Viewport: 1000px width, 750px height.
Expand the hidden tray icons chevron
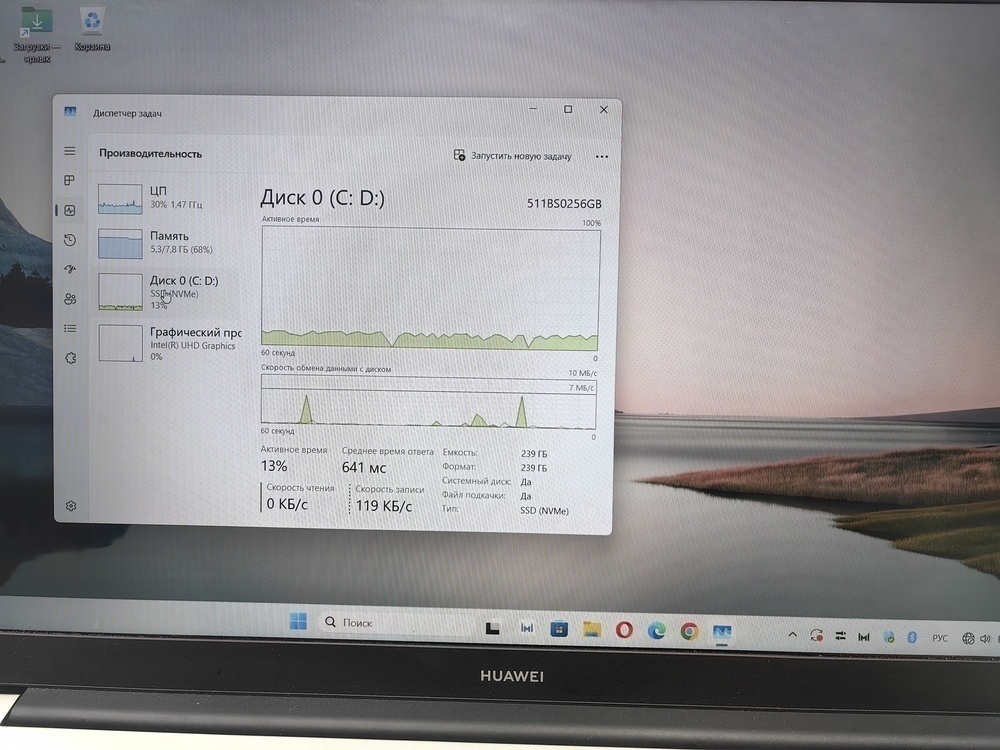click(x=793, y=635)
